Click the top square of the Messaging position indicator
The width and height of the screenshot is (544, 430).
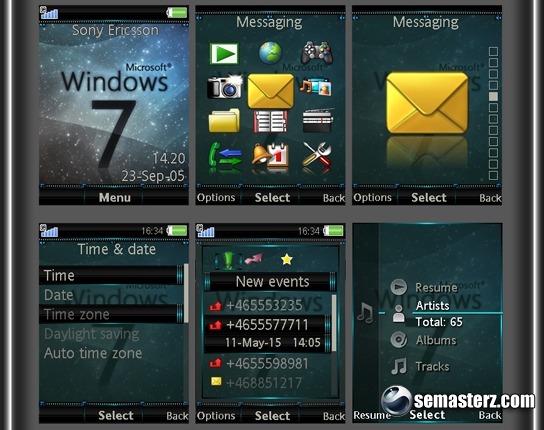(x=493, y=51)
